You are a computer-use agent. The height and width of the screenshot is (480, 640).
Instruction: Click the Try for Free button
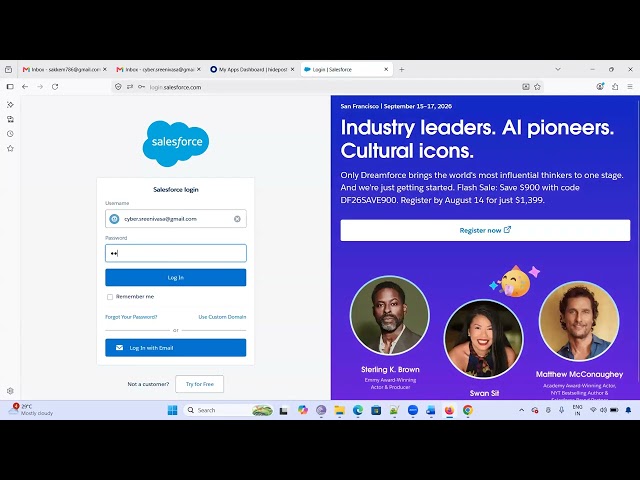pos(200,384)
